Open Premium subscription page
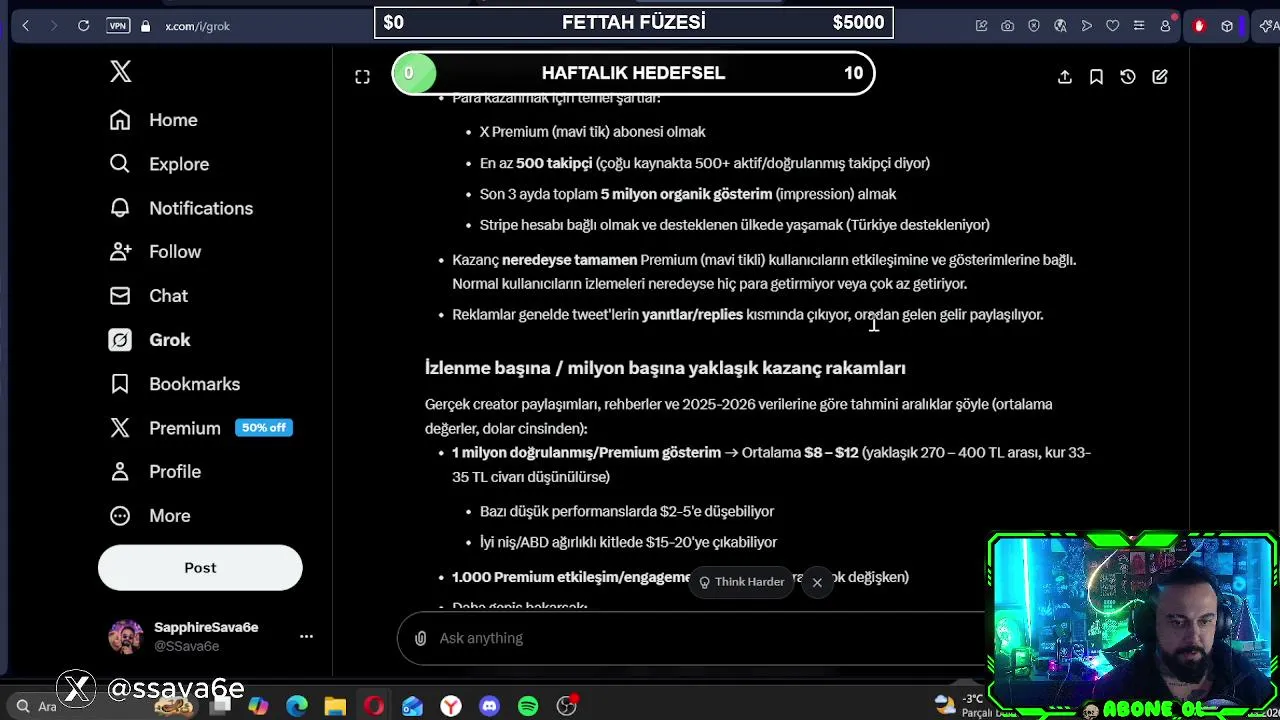 (x=200, y=428)
